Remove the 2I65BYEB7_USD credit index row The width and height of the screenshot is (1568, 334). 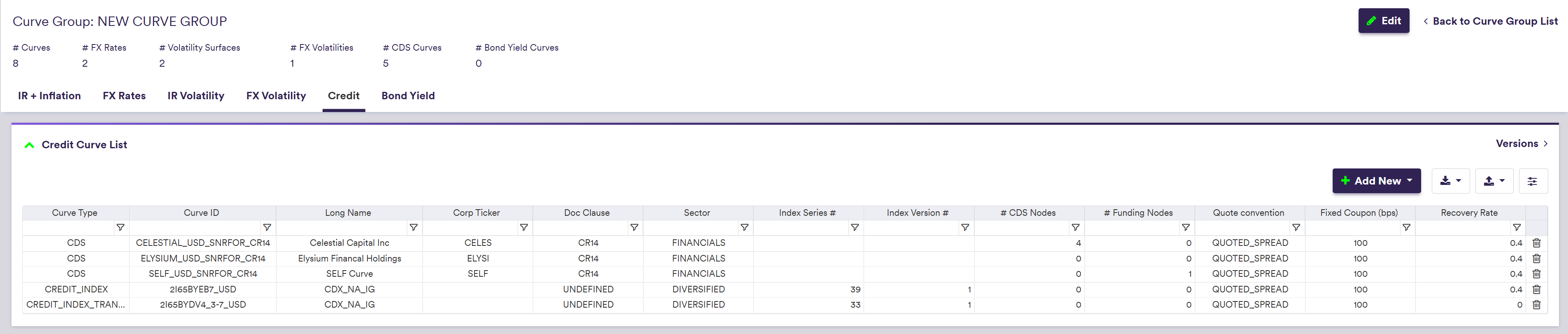[x=1536, y=290]
